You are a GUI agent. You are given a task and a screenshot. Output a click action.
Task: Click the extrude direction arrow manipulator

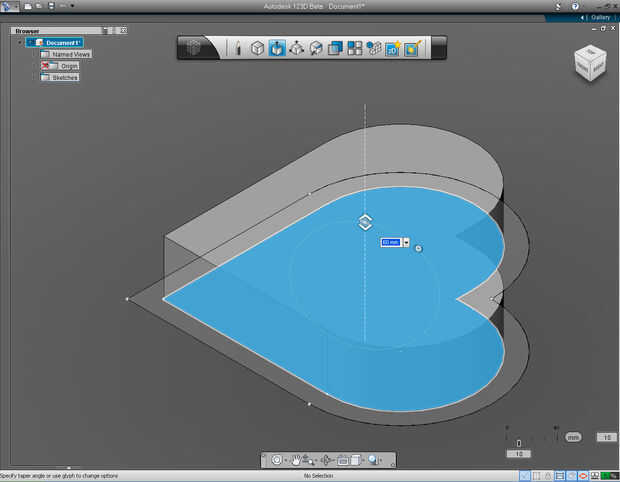[x=366, y=222]
